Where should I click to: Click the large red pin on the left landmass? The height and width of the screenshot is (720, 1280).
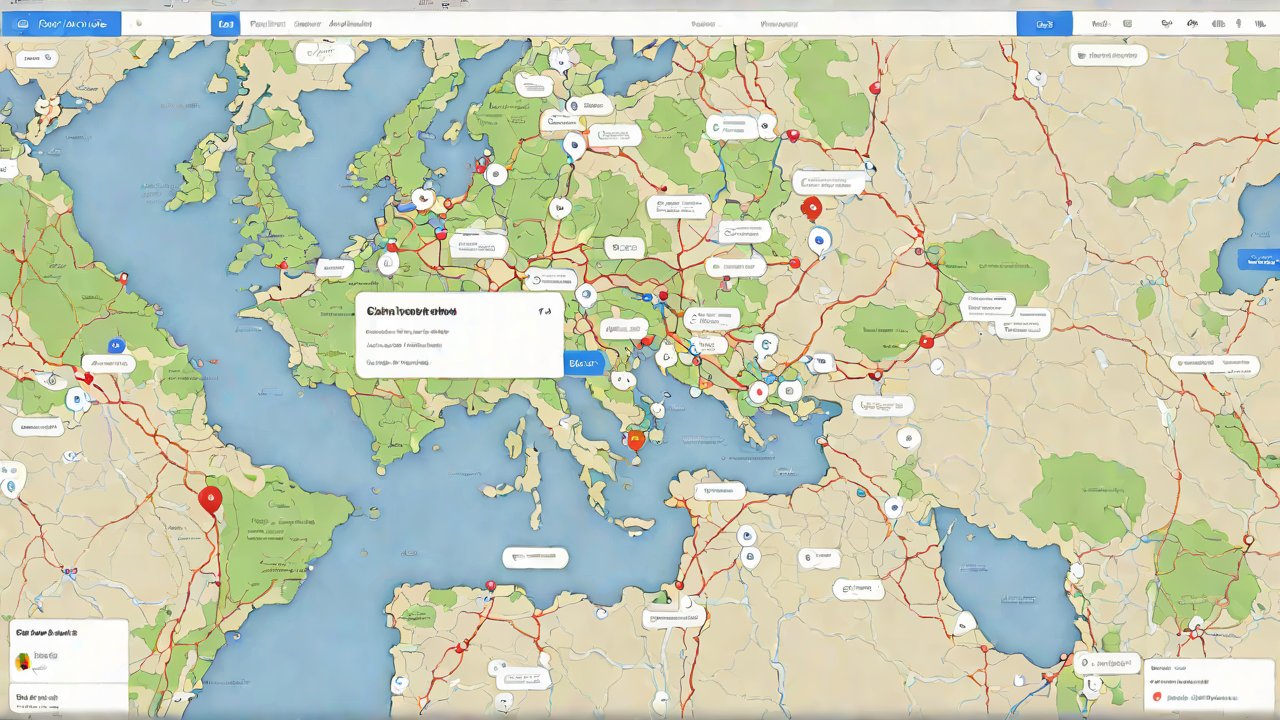coord(210,498)
